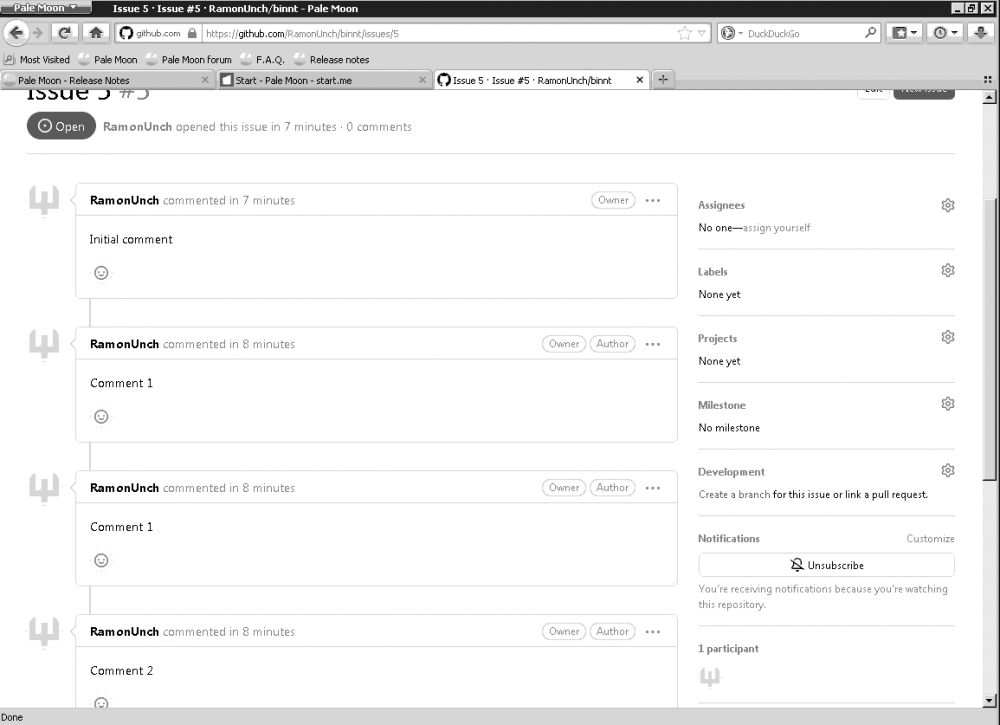Open the browser home page
This screenshot has height=725, width=1000.
point(96,33)
